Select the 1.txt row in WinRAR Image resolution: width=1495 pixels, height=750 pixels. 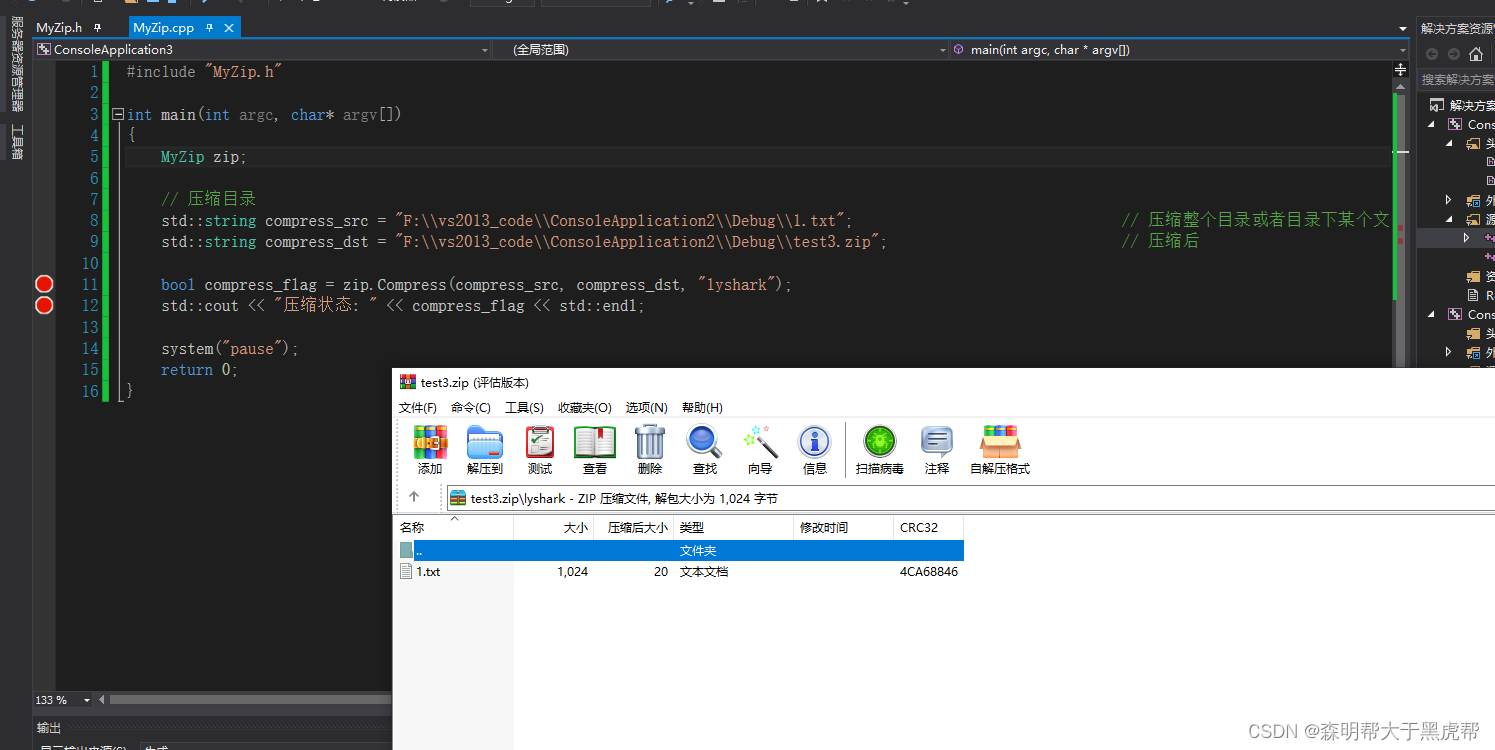tap(680, 572)
